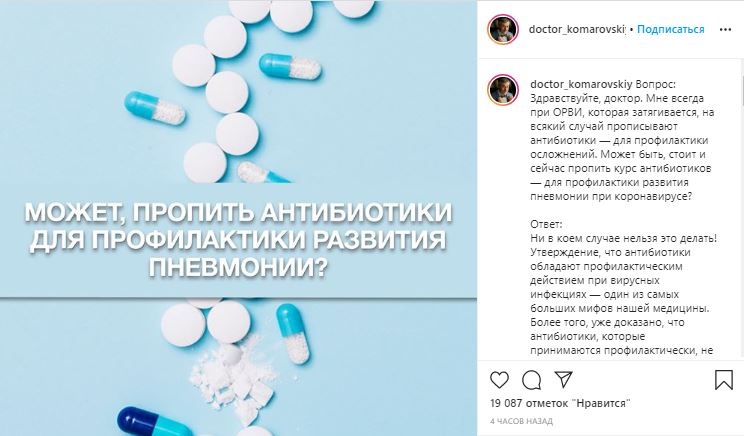
Task: Open the profile avatar in the post header
Action: click(x=502, y=29)
